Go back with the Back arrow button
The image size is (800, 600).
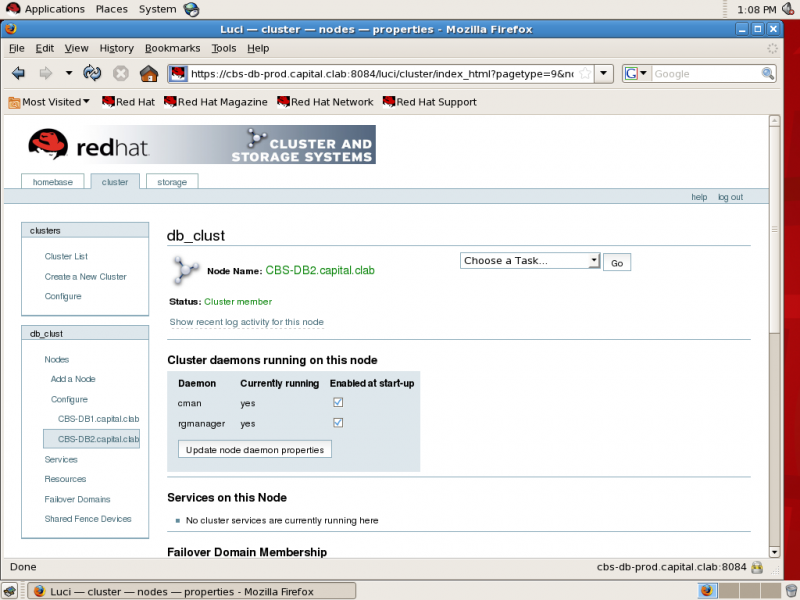click(x=18, y=73)
